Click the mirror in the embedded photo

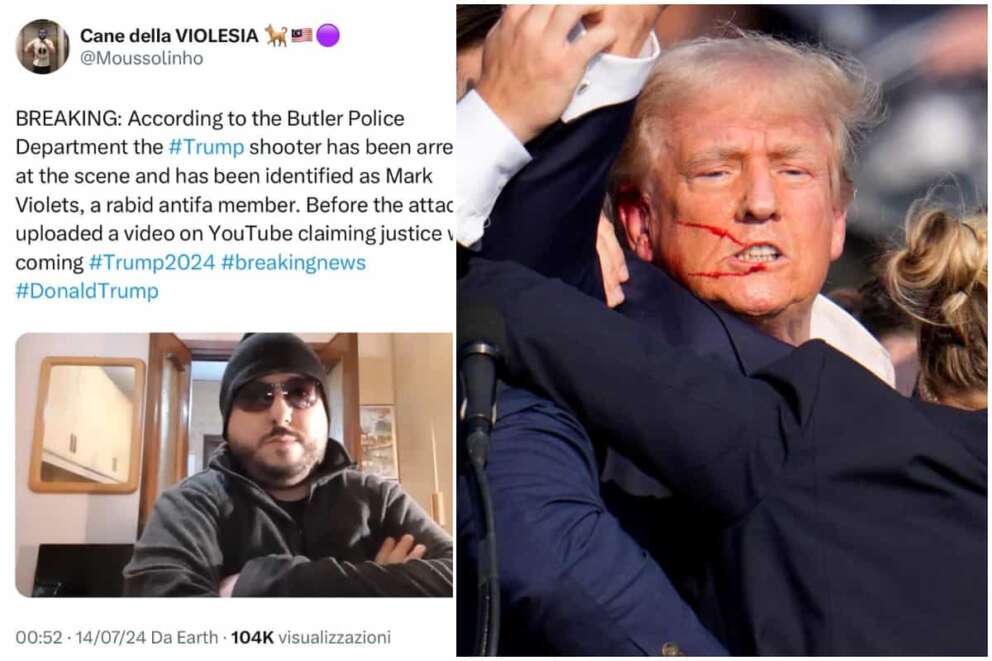click(87, 424)
